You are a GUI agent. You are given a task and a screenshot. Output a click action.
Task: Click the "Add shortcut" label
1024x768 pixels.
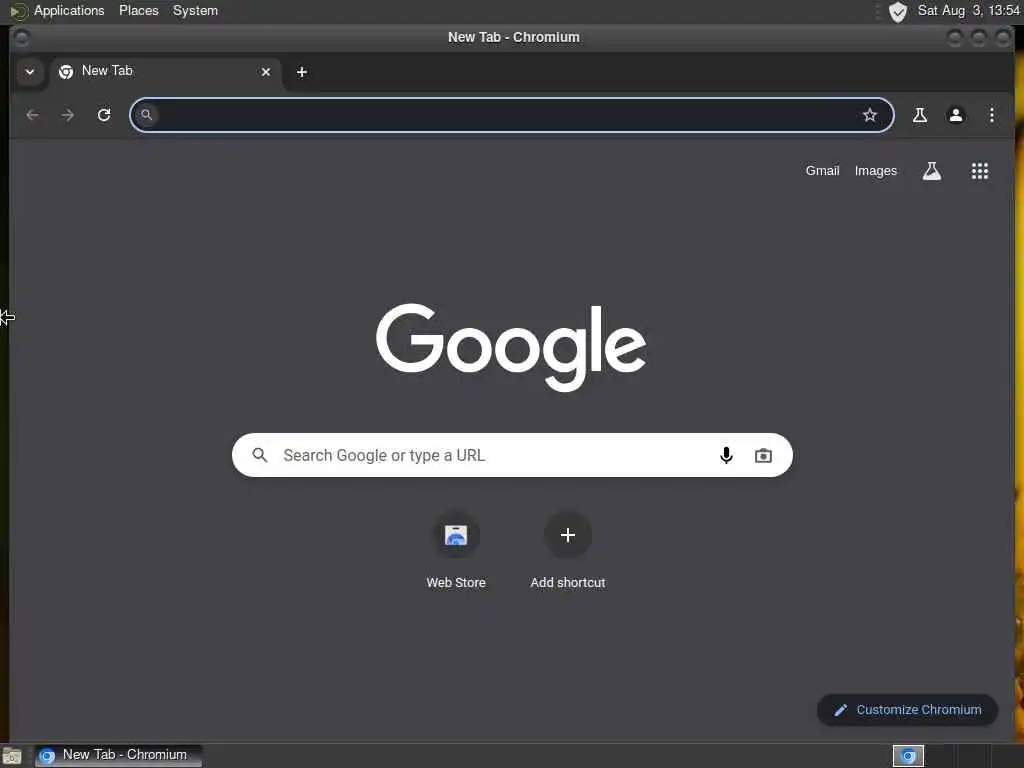click(x=568, y=583)
